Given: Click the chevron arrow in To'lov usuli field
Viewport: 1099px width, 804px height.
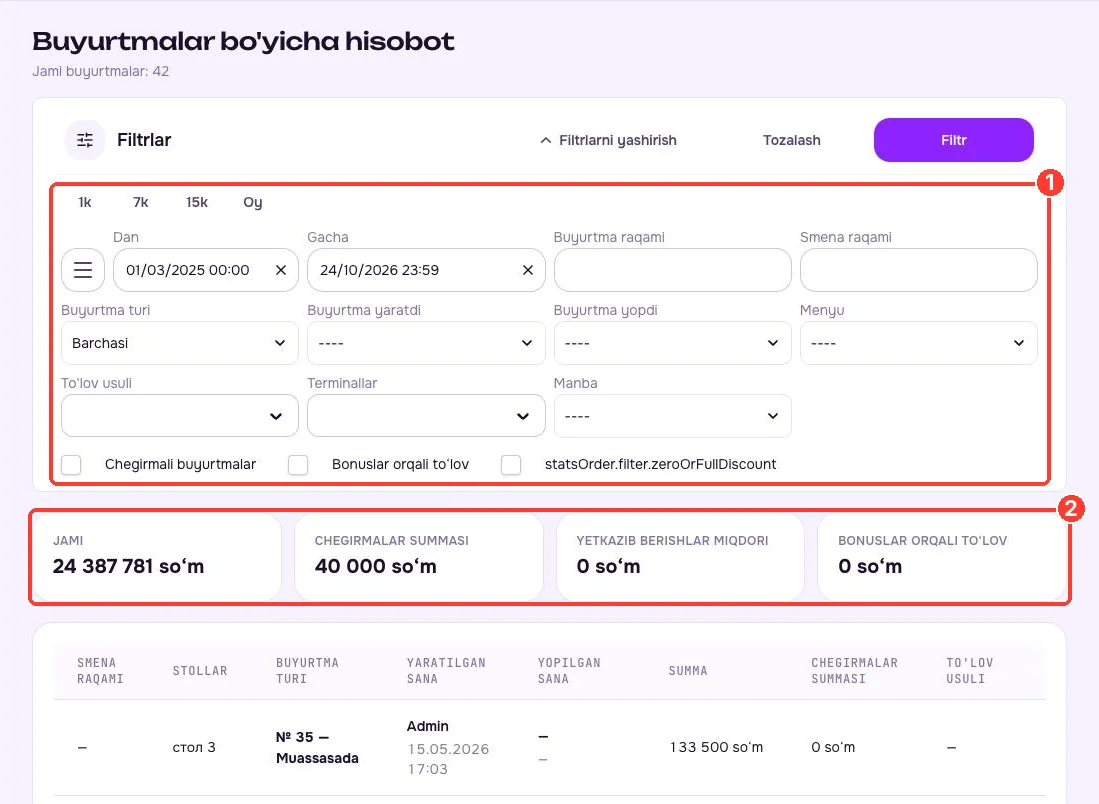Looking at the screenshot, I should pyautogui.click(x=276, y=416).
